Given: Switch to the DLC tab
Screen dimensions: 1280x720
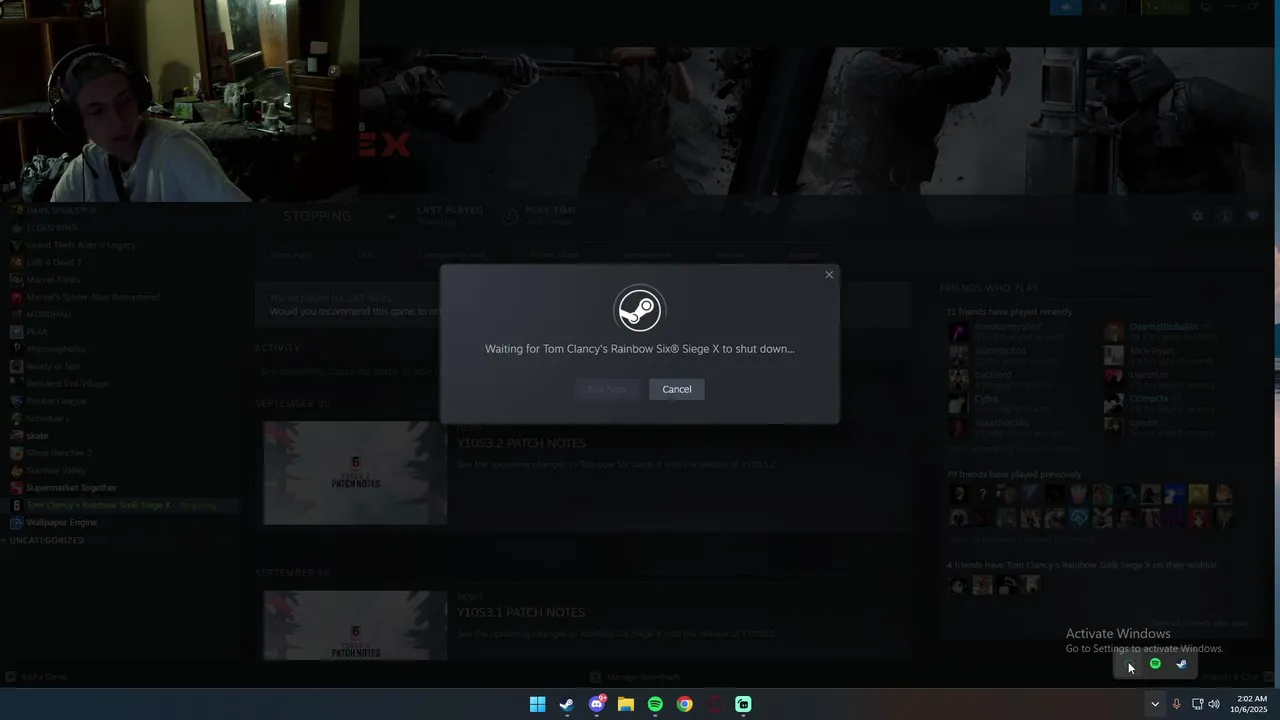Looking at the screenshot, I should (x=366, y=255).
